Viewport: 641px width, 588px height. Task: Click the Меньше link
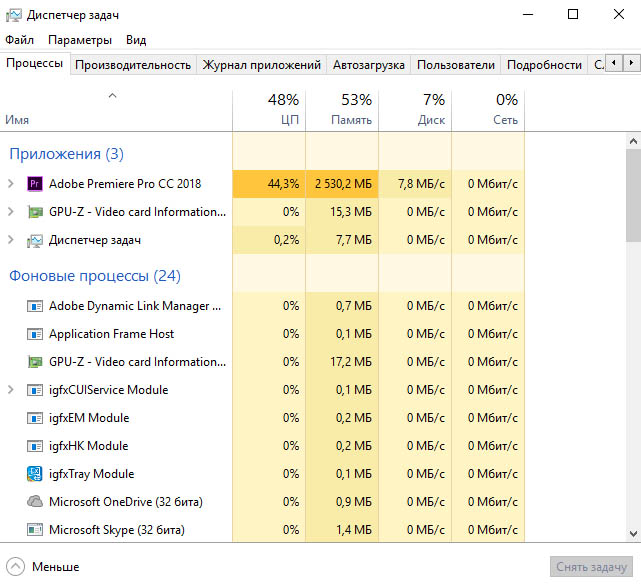56,567
